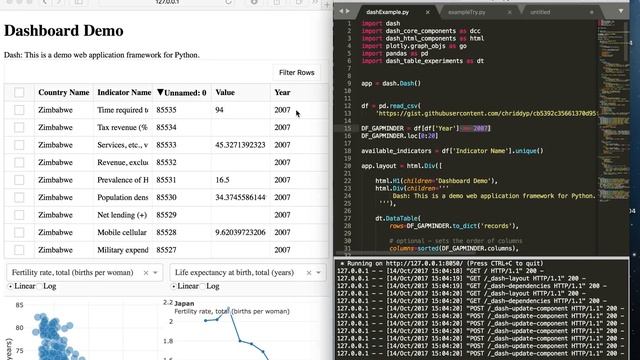
Task: Click the 'Dashboard Demo' page heading
Action: (64, 31)
